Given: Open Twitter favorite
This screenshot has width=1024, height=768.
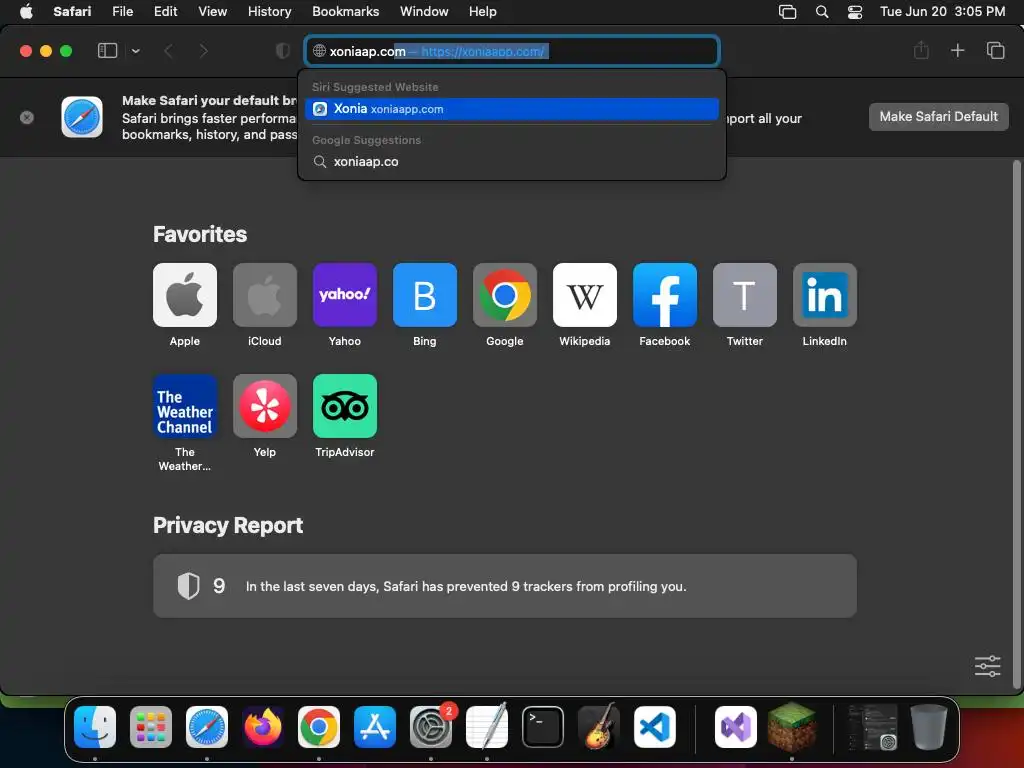Looking at the screenshot, I should (744, 295).
